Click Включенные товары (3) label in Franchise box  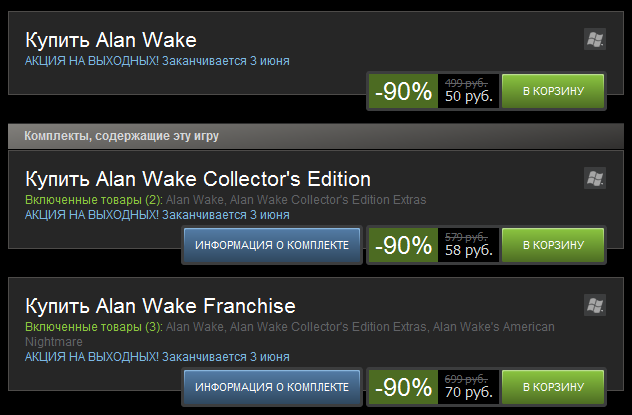point(94,327)
